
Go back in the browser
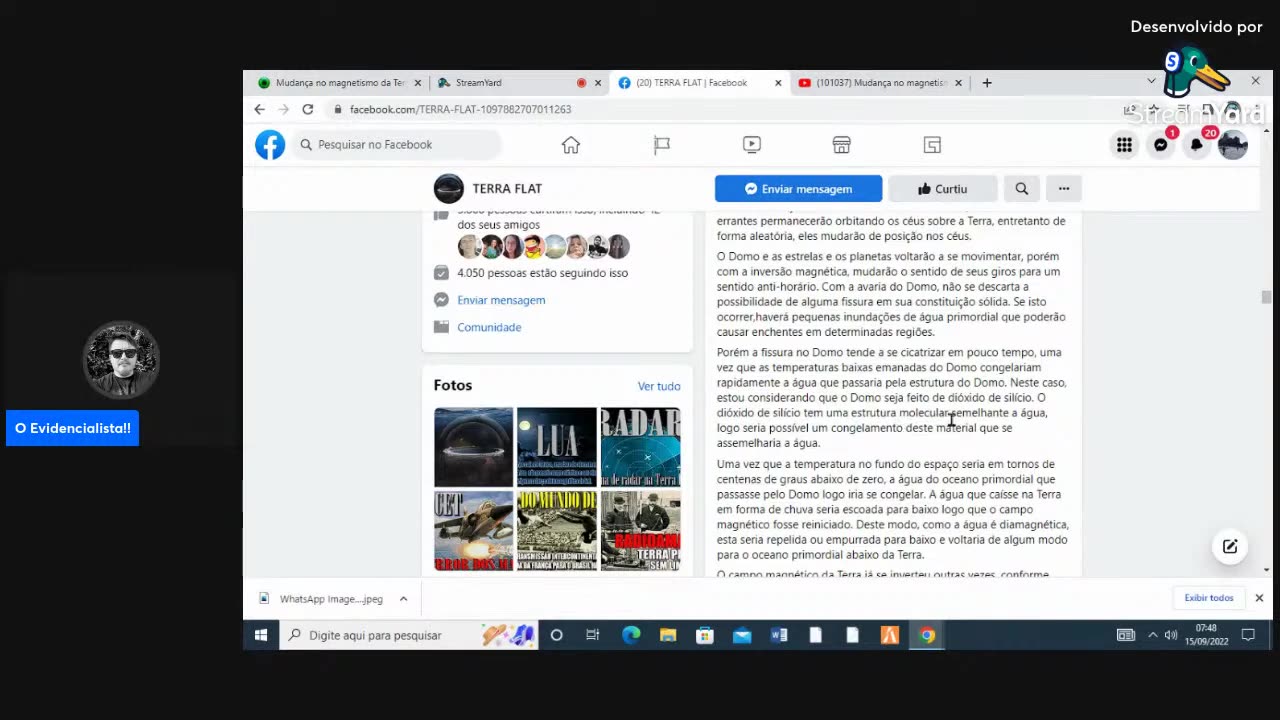[260, 109]
